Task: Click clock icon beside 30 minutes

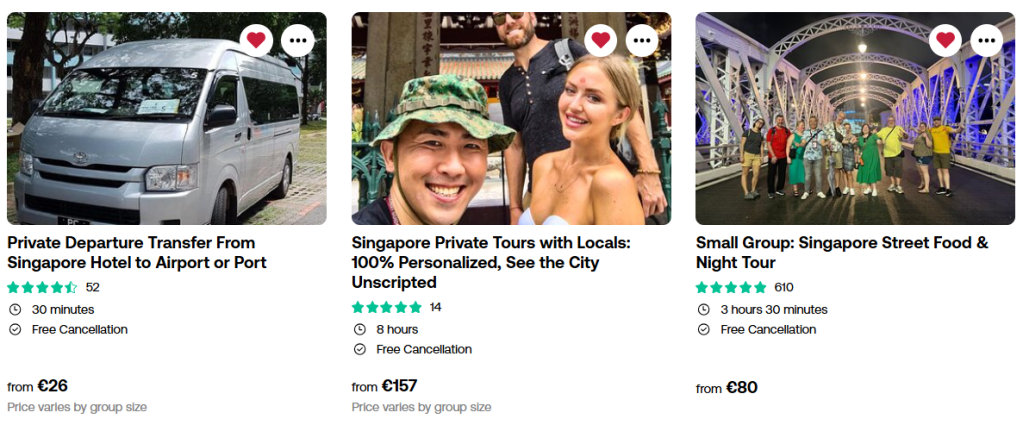Action: point(15,309)
